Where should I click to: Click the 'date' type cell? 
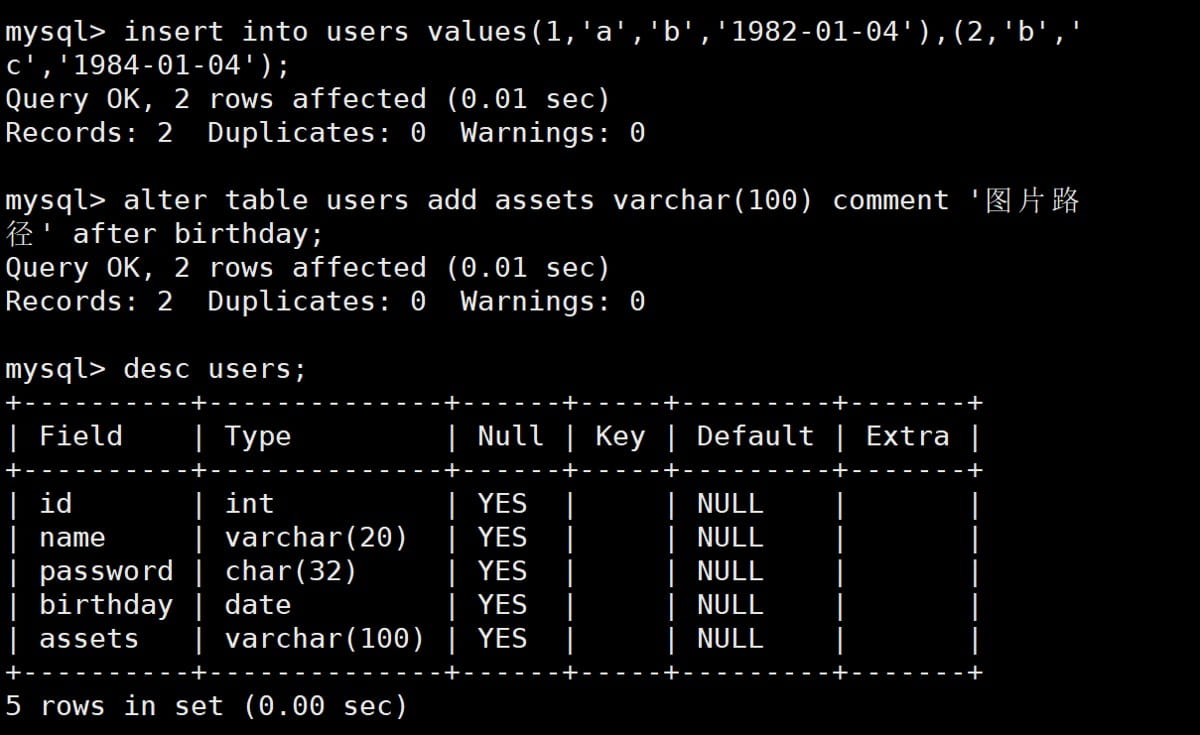click(257, 605)
